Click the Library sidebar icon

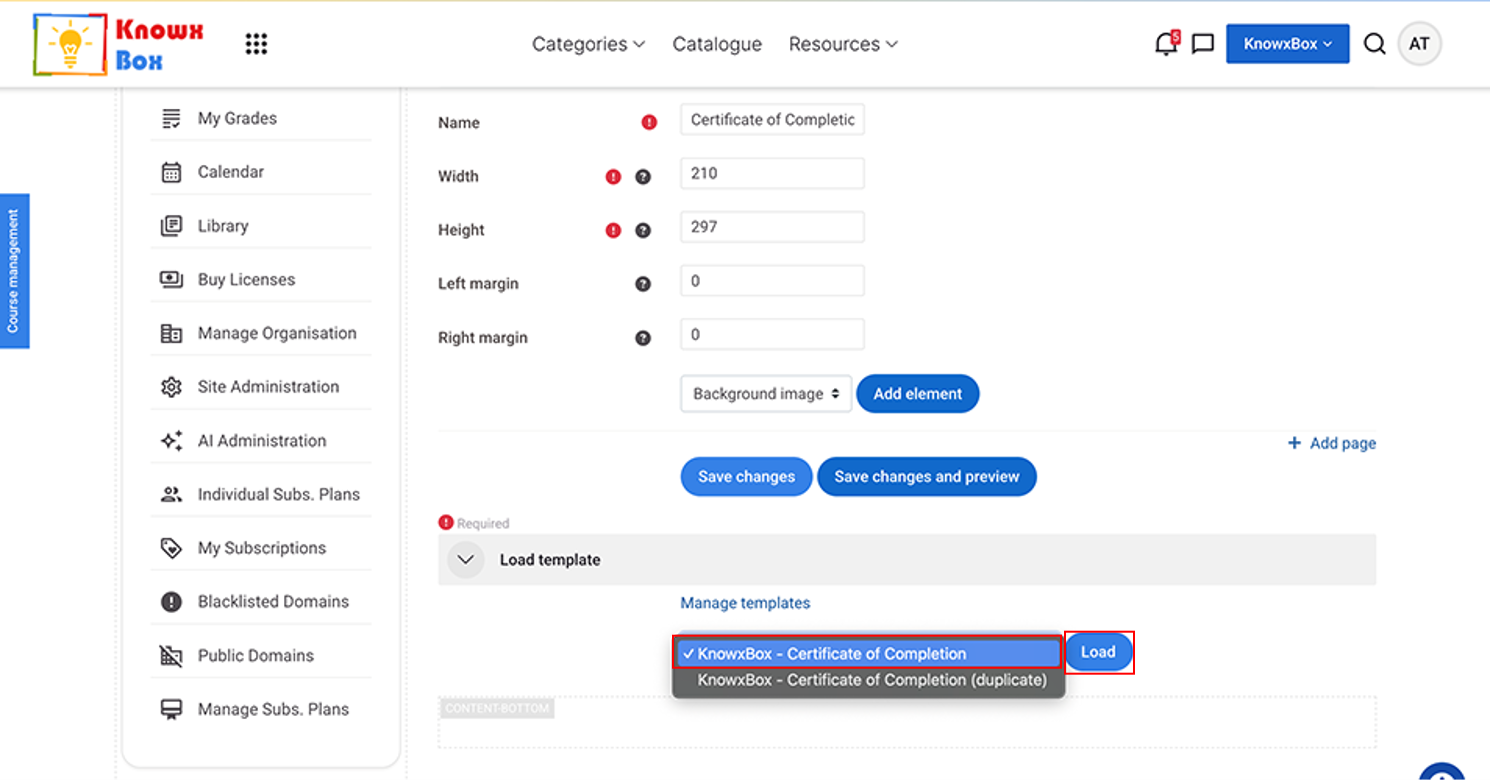(x=171, y=226)
